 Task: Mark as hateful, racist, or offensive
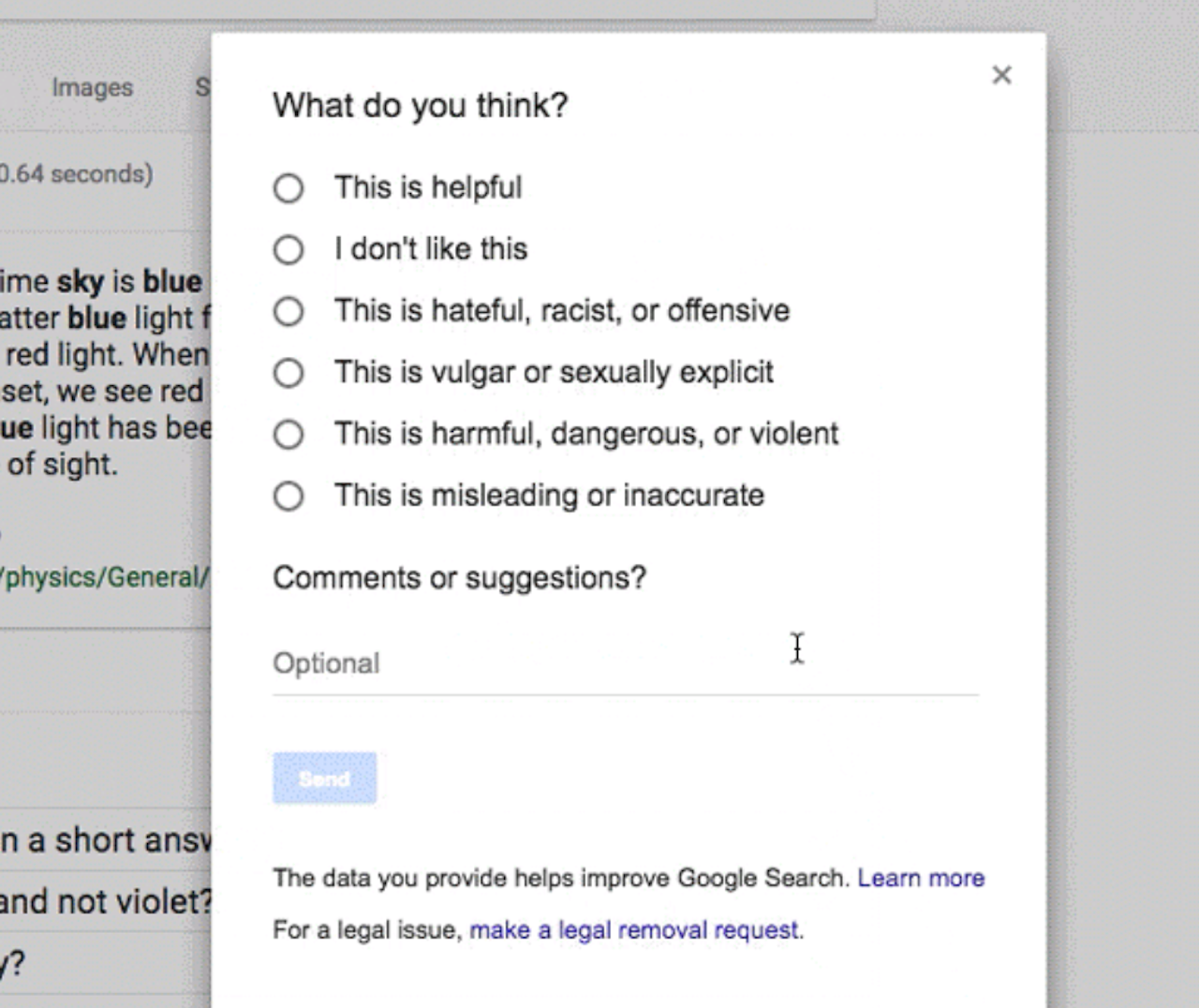[x=289, y=311]
